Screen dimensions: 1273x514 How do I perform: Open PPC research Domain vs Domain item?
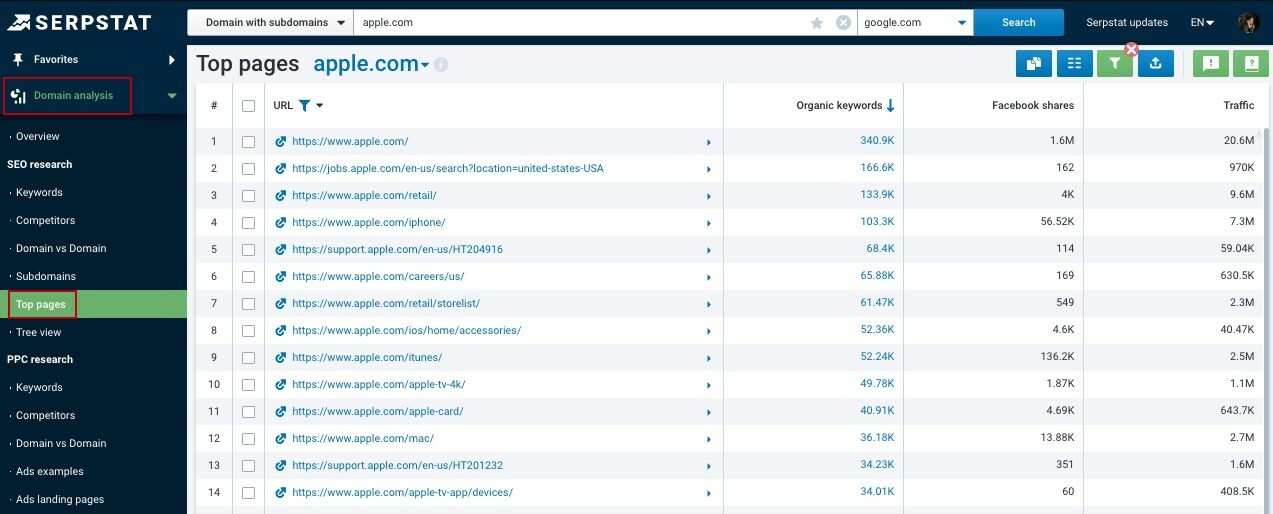tap(61, 443)
